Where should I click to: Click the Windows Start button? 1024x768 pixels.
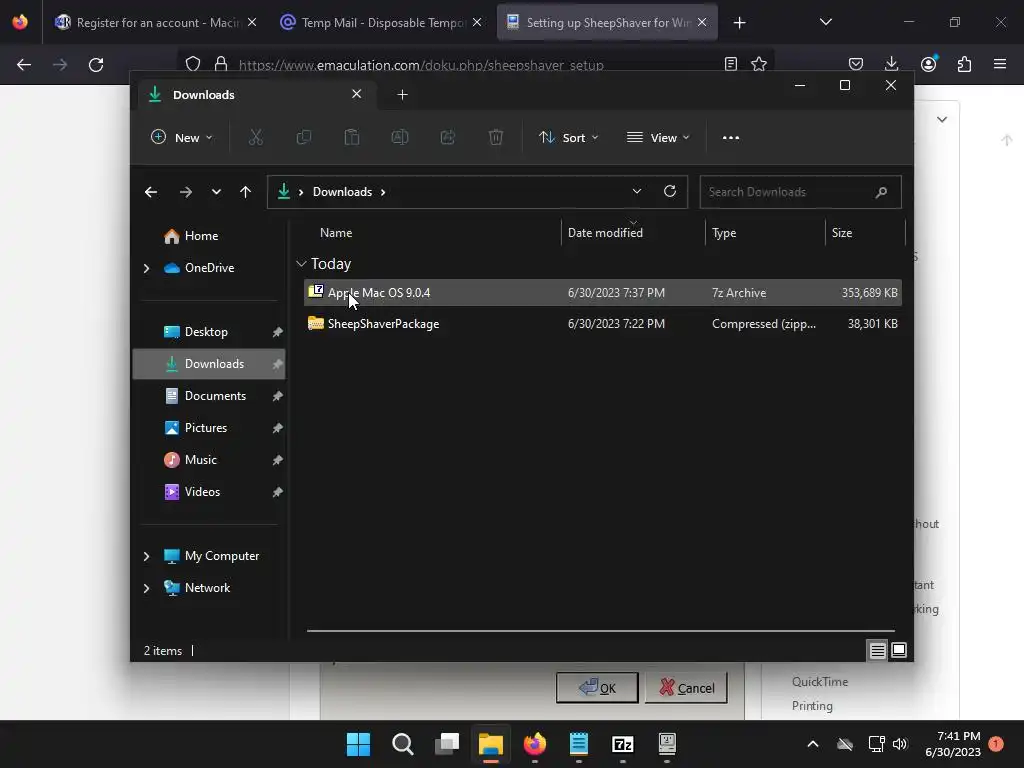(x=358, y=744)
